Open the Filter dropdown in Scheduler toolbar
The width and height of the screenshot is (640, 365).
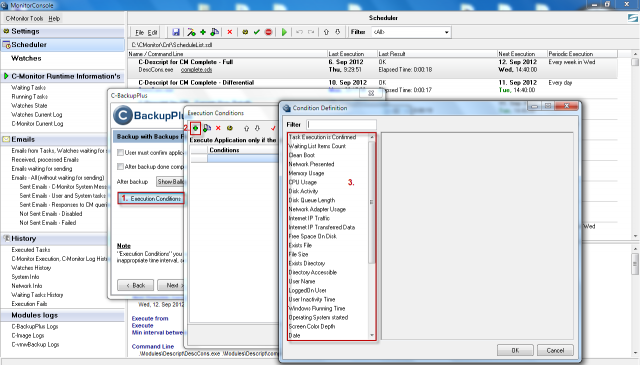(411, 32)
